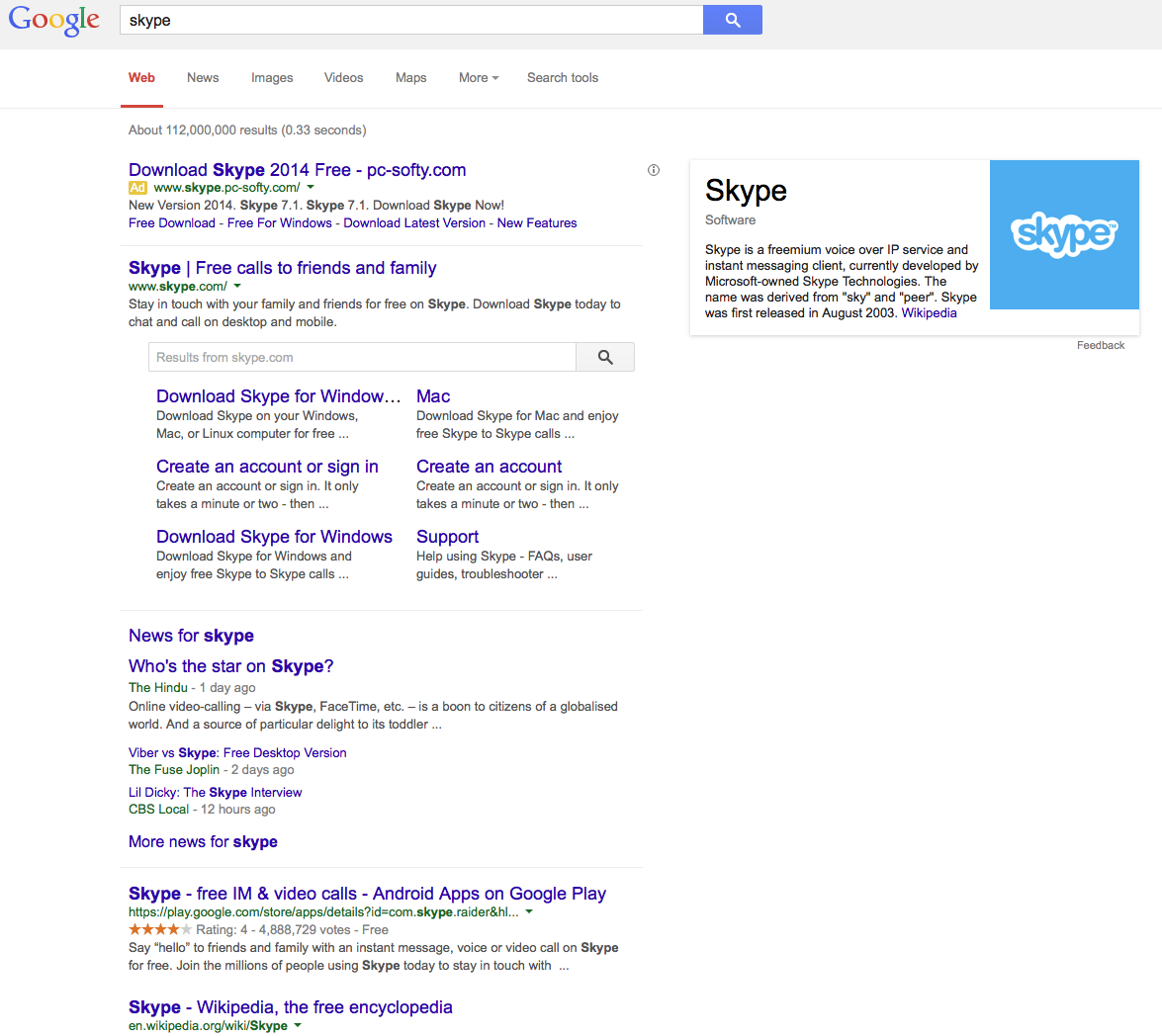
Task: Click the 'Free For Windows' ad sitelink
Action: click(280, 222)
